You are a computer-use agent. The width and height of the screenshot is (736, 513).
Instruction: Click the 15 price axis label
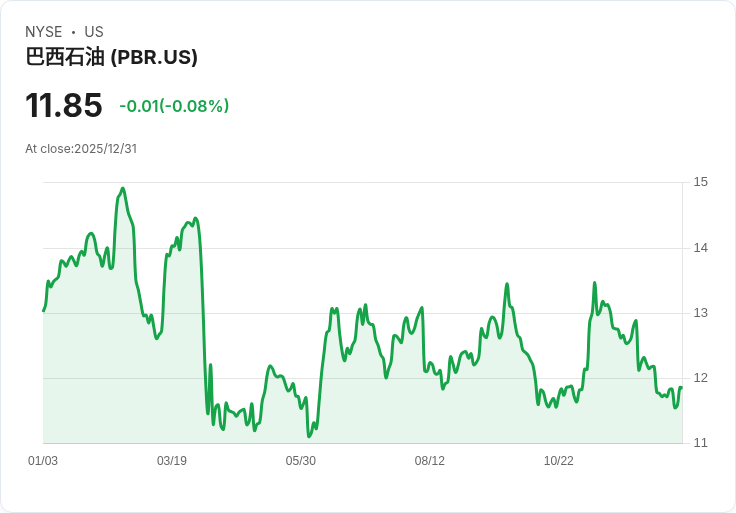700,182
